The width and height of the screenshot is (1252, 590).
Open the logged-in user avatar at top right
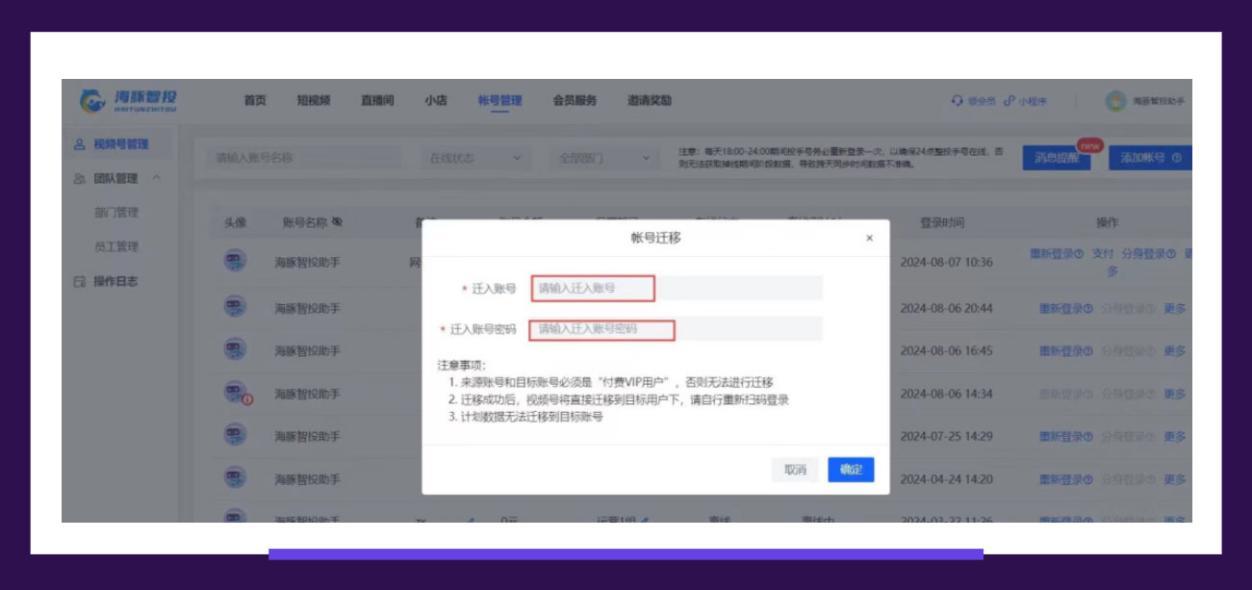[1115, 101]
